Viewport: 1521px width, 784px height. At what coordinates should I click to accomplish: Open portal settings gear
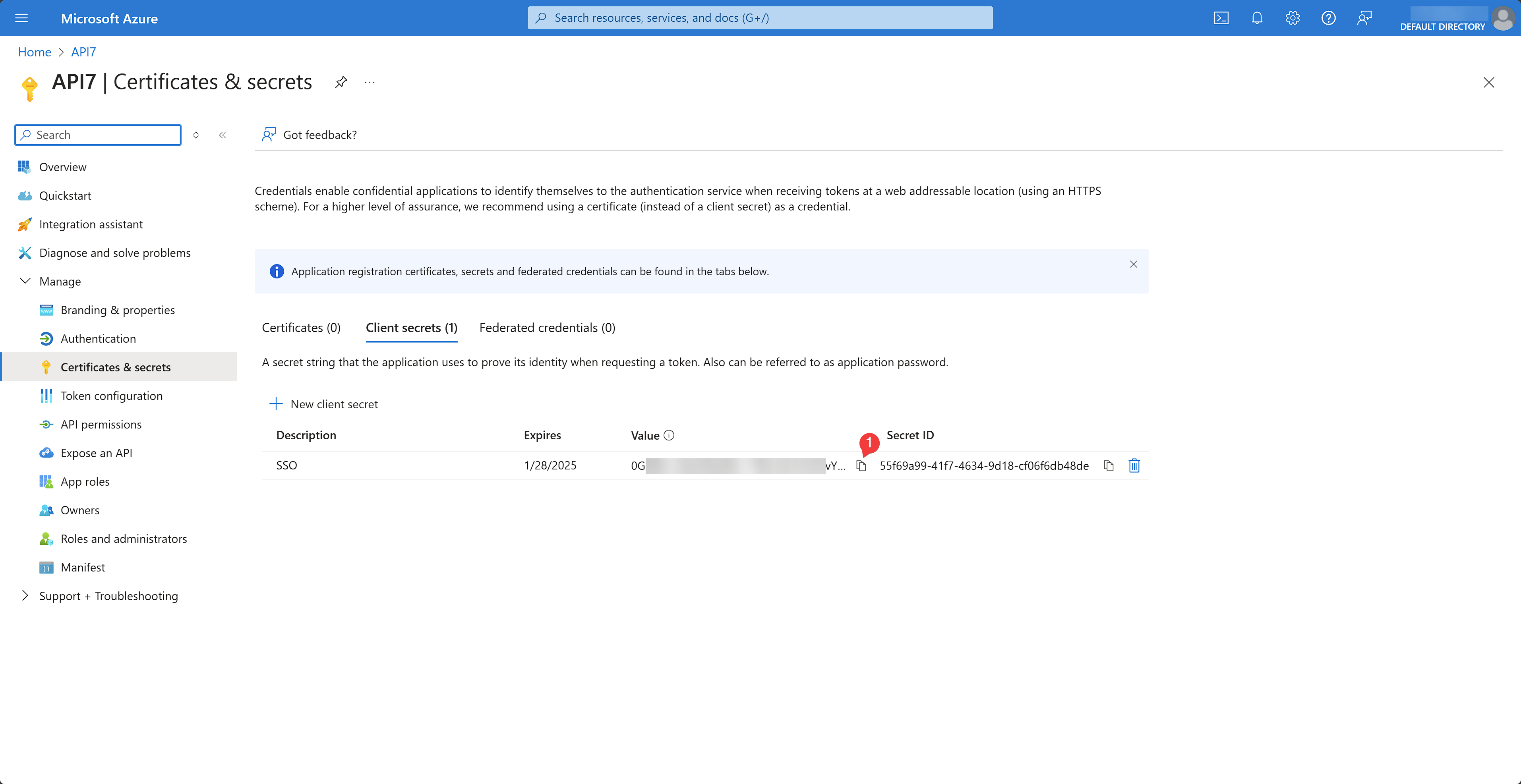(1293, 18)
